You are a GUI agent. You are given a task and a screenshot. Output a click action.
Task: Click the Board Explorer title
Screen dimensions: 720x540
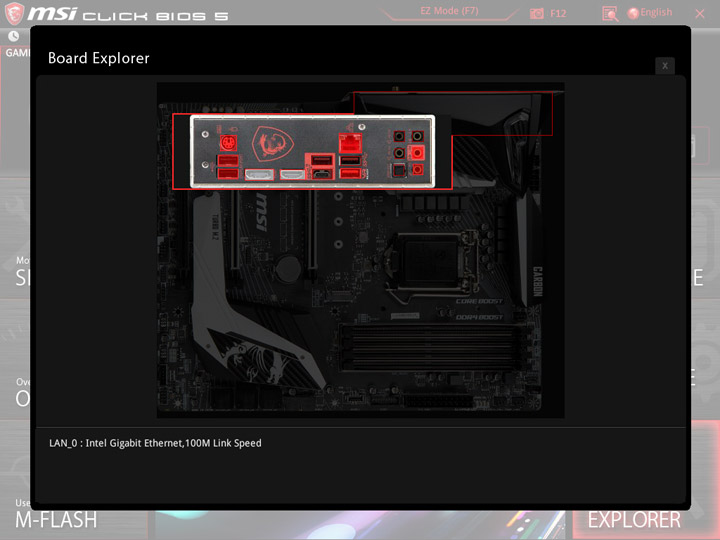(99, 58)
